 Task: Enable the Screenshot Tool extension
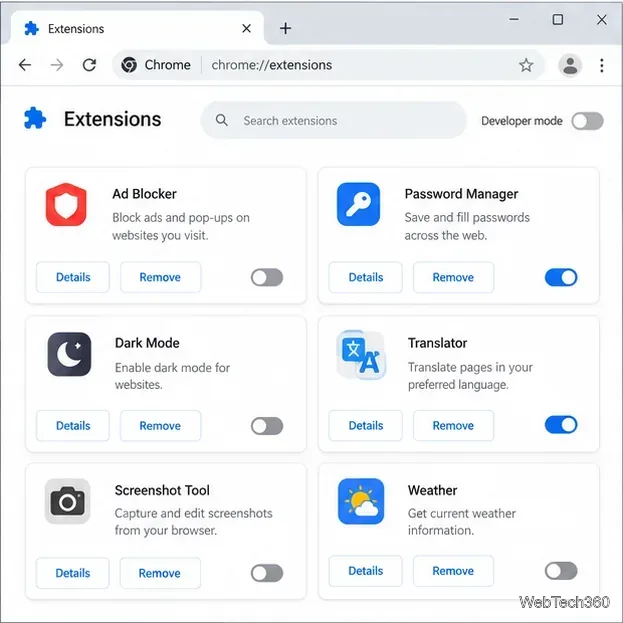click(x=267, y=573)
